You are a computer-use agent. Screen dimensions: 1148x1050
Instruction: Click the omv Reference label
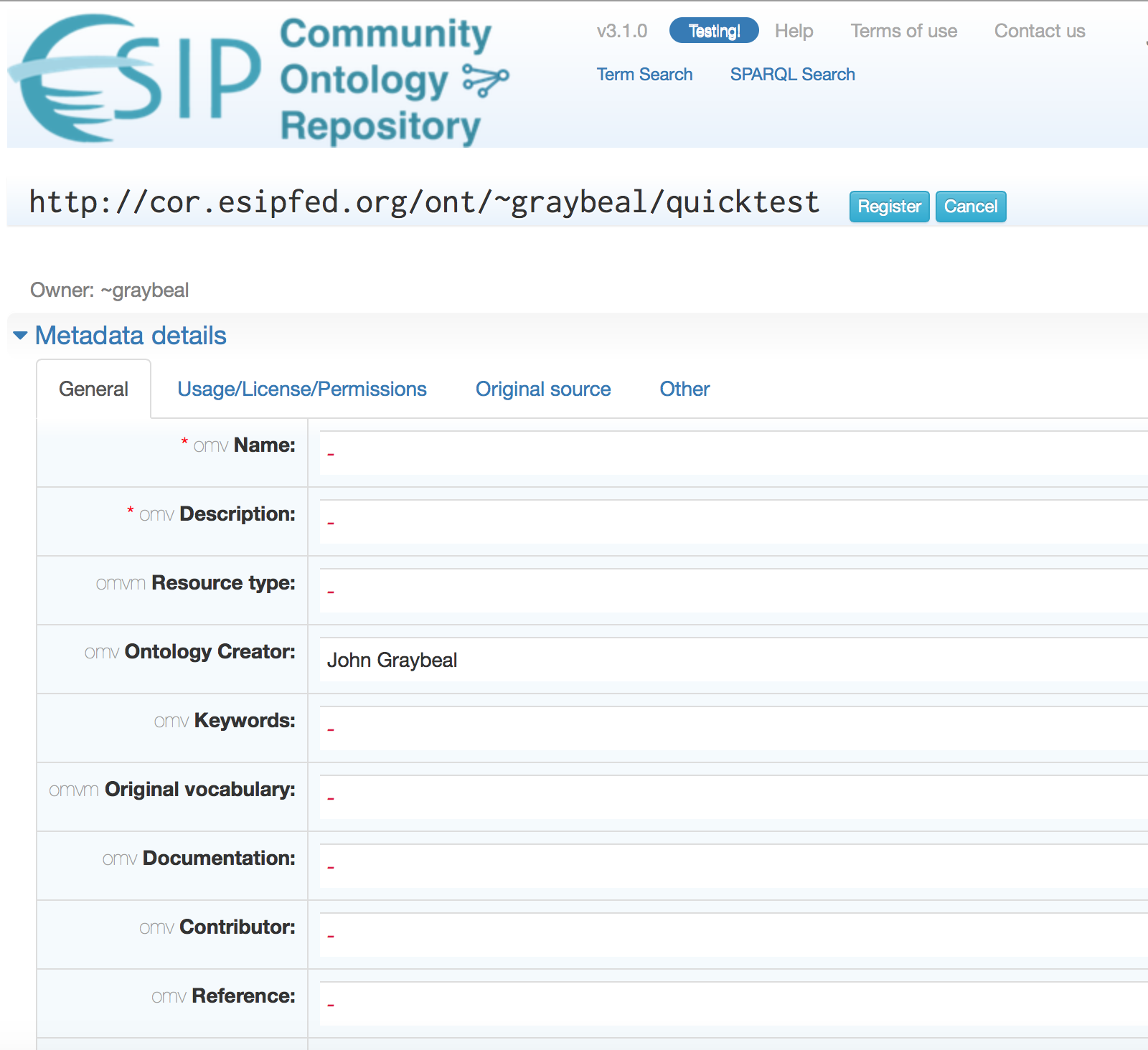pos(223,996)
